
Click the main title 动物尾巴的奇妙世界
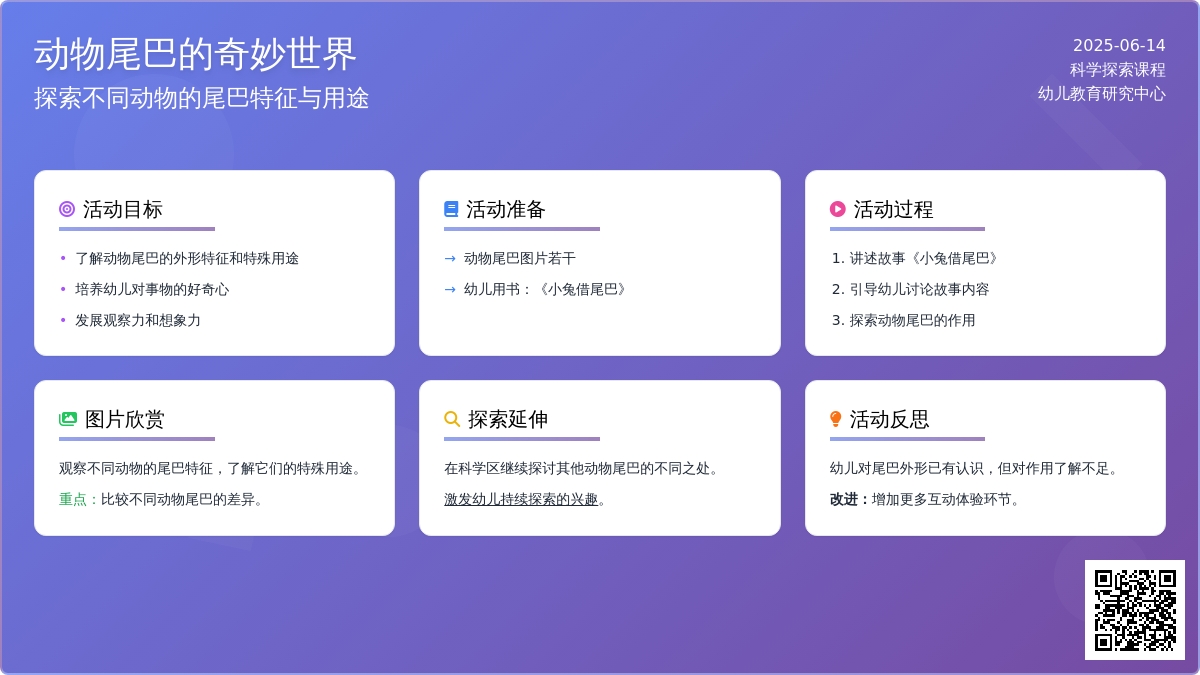click(195, 54)
